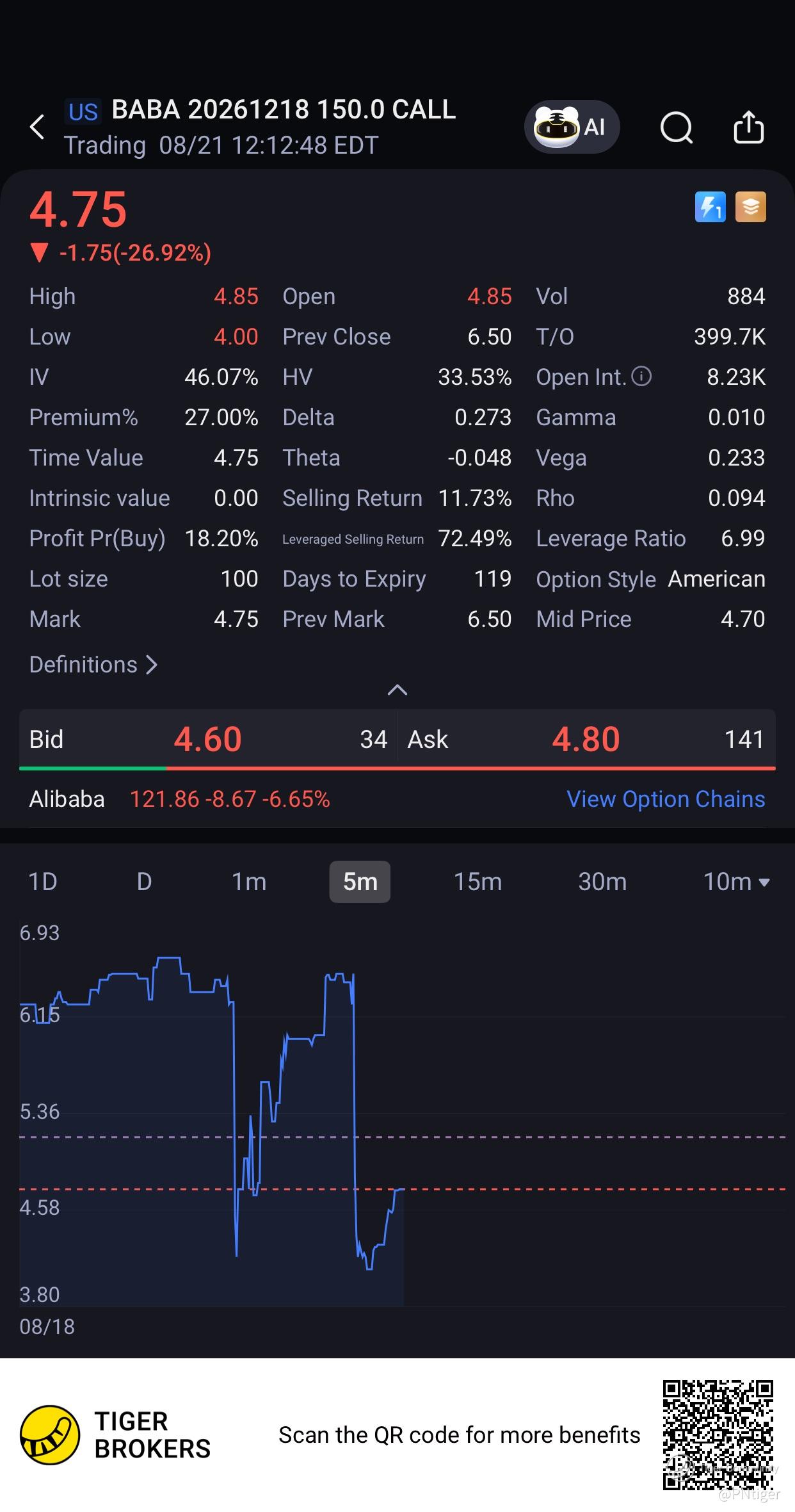Collapse the quote details with up chevron
795x1512 pixels.
pyautogui.click(x=397, y=690)
